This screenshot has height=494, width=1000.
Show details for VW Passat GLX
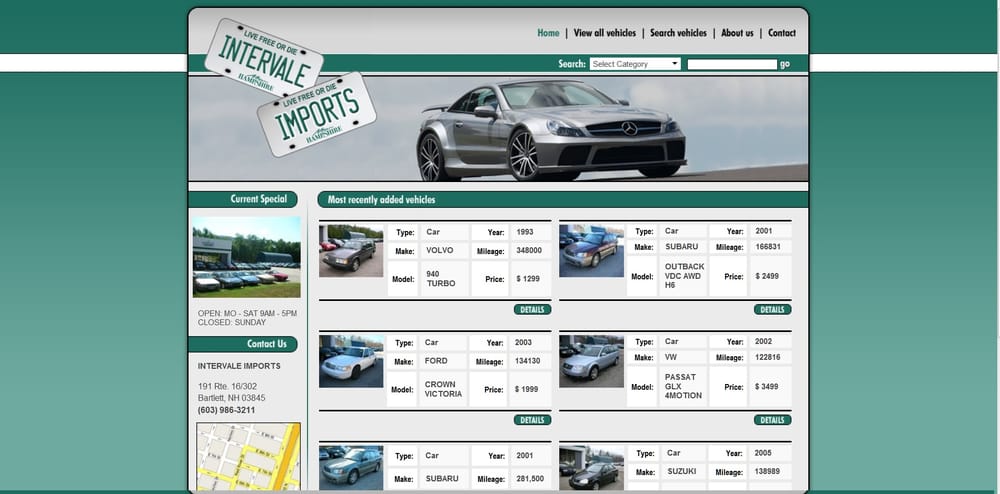(772, 420)
